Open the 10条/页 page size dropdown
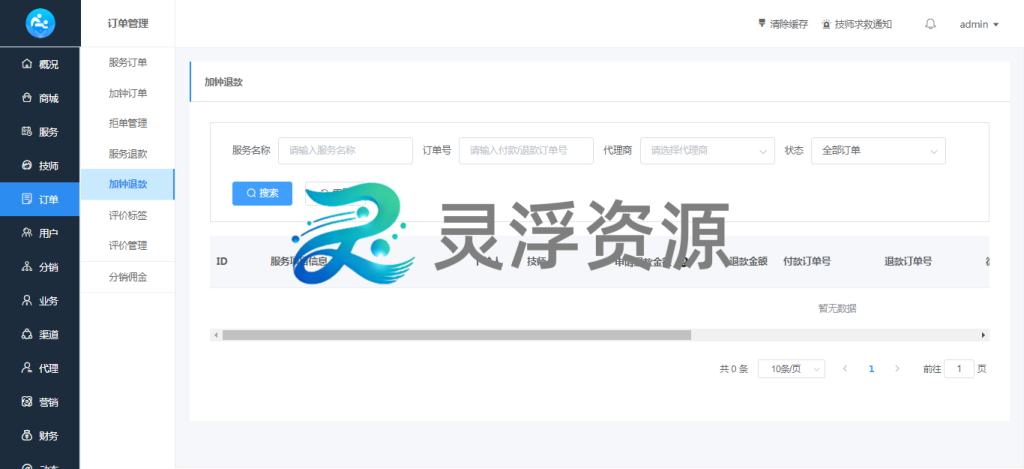 792,369
